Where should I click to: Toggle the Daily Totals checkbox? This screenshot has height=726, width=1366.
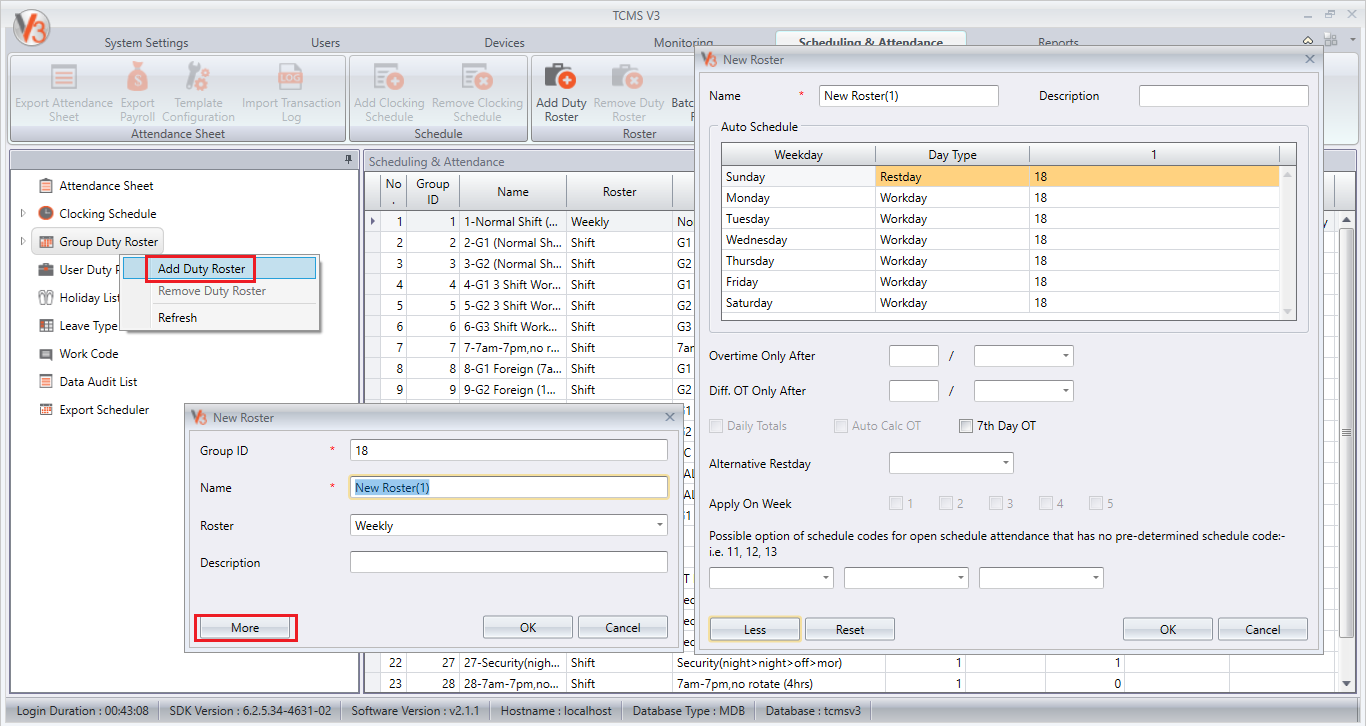tap(716, 426)
